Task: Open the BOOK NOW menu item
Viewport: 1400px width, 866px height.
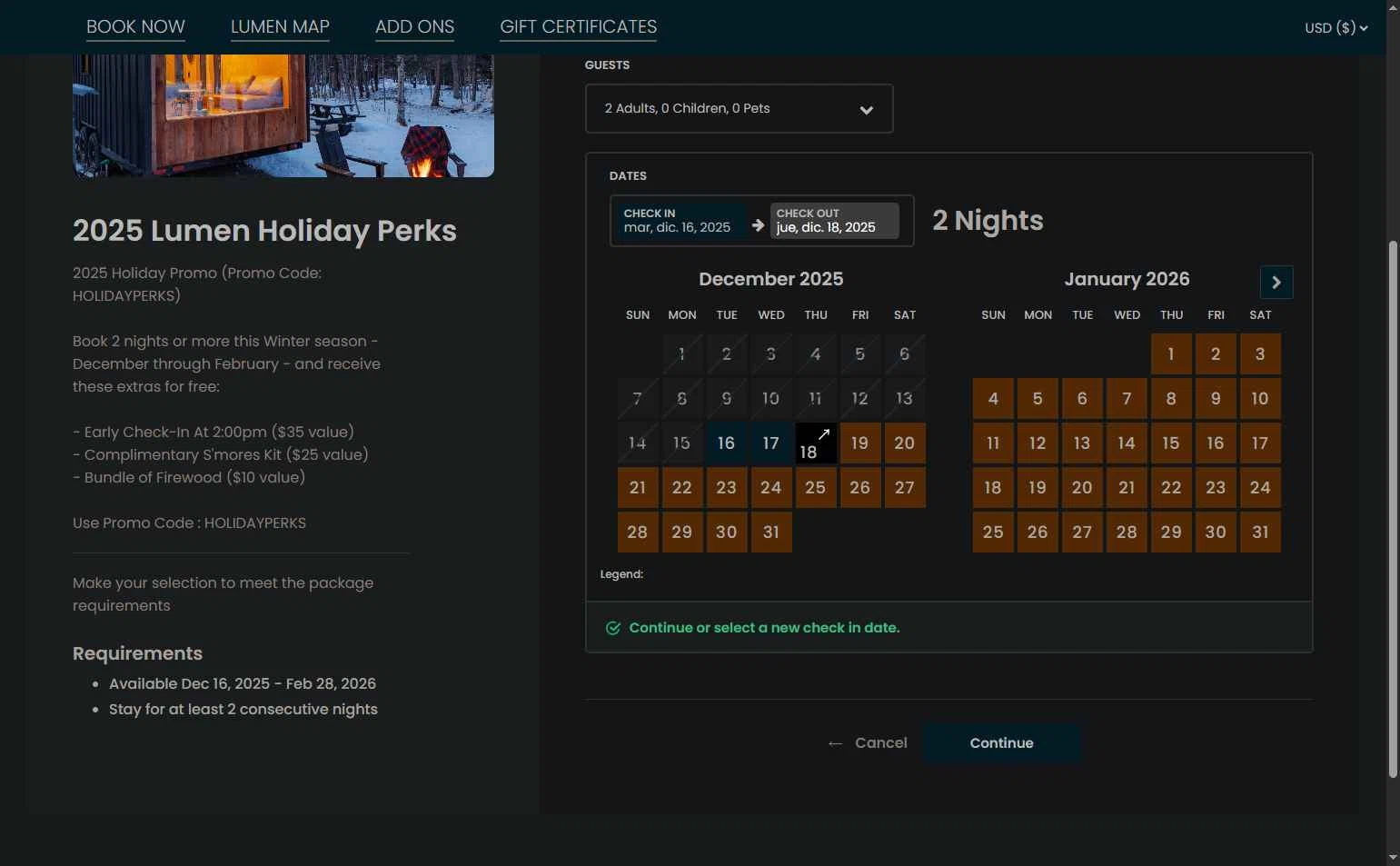Action: click(x=135, y=27)
